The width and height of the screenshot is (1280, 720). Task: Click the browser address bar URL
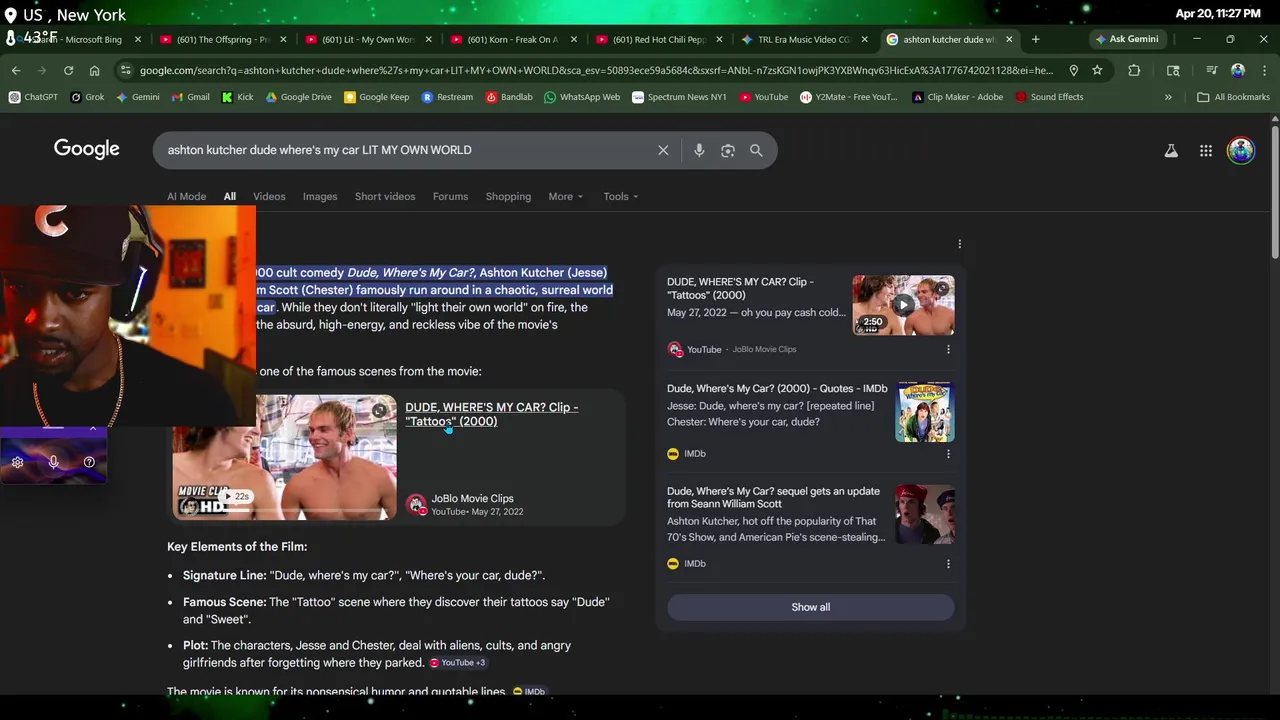595,70
